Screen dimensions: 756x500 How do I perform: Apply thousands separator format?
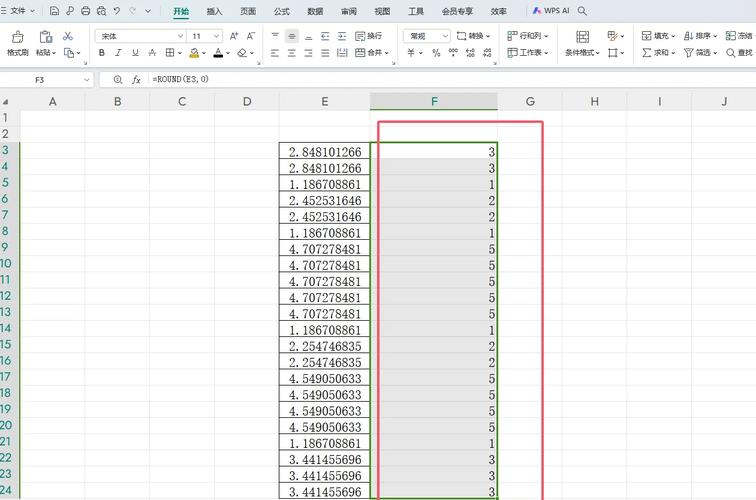[453, 53]
